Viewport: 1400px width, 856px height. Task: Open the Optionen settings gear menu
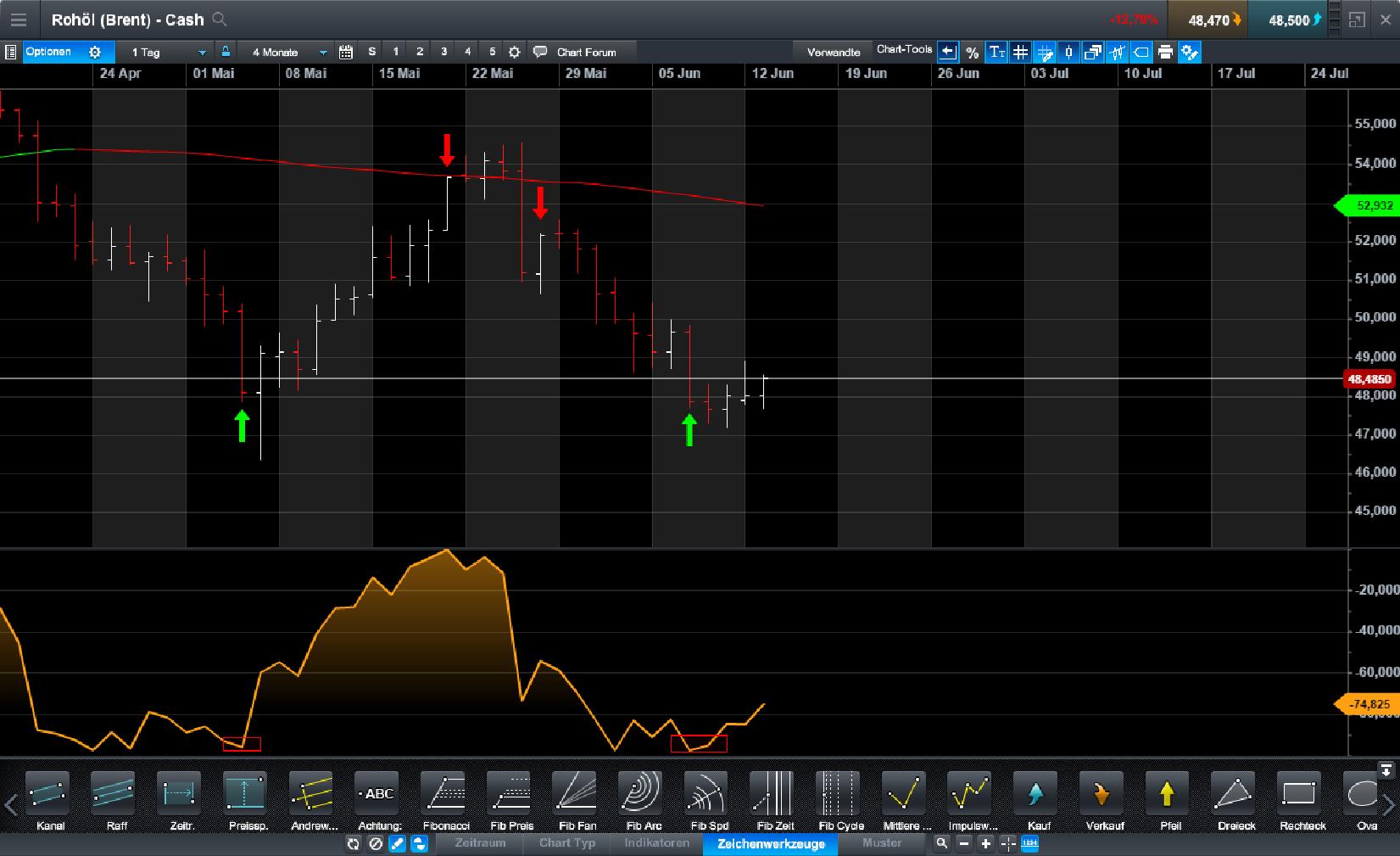(96, 51)
